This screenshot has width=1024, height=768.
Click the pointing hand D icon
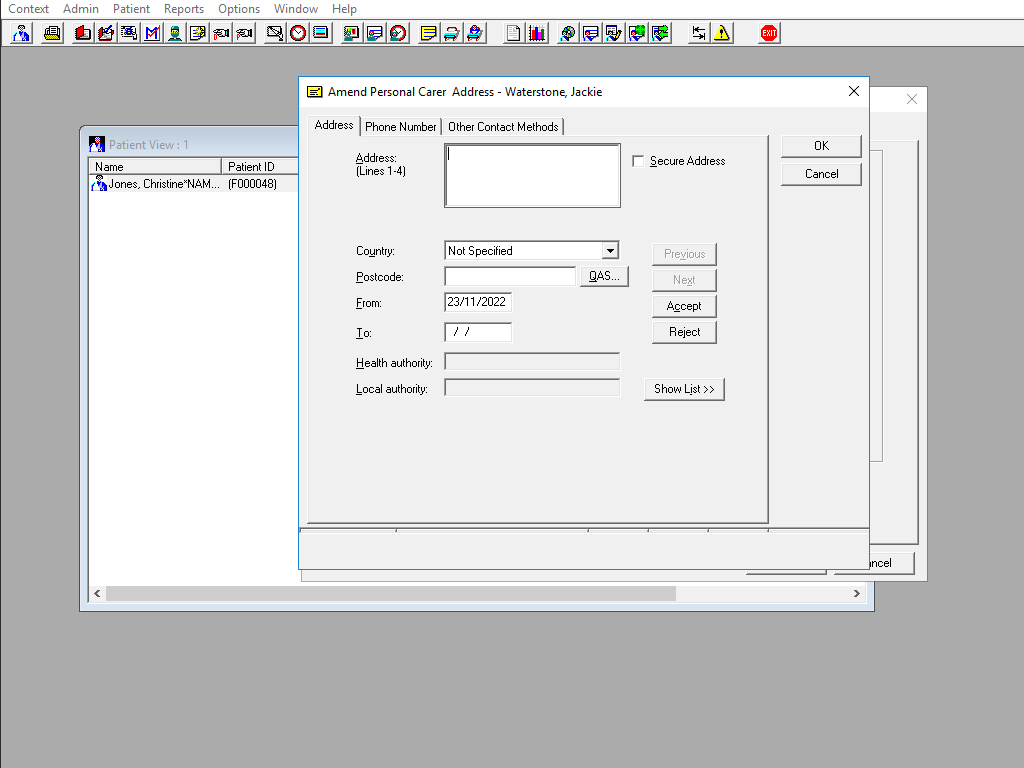pyautogui.click(x=221, y=33)
